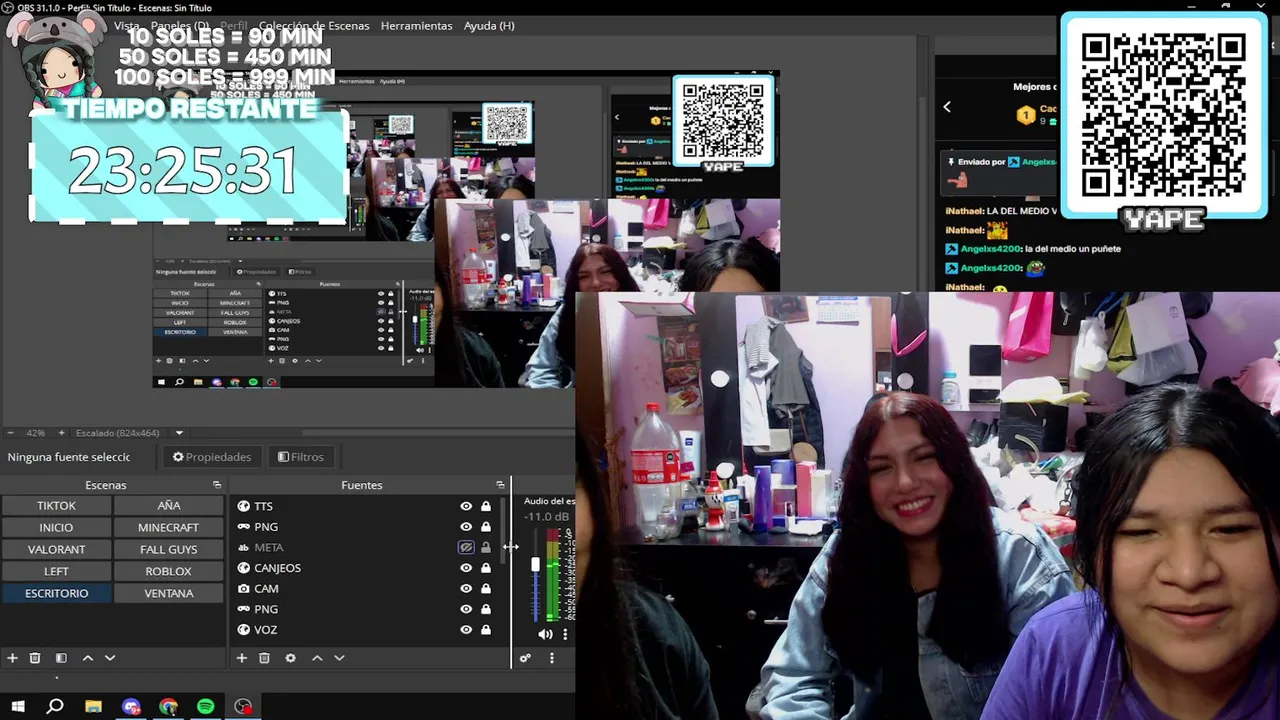Click the Propiedades button
1280x720 pixels.
tap(211, 457)
